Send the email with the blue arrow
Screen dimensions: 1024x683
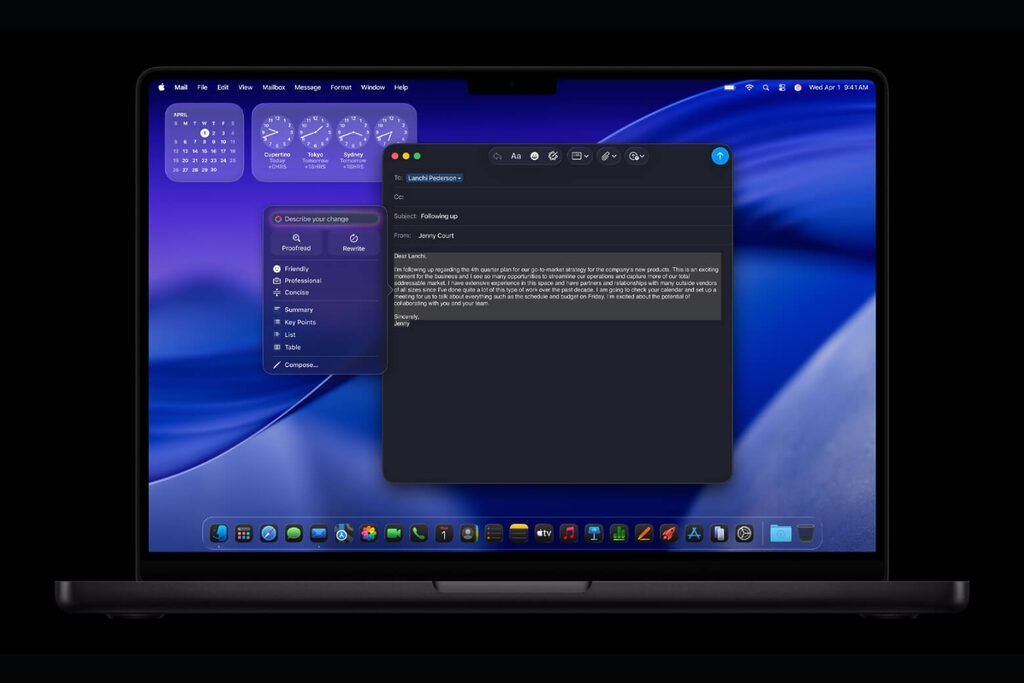pos(719,156)
